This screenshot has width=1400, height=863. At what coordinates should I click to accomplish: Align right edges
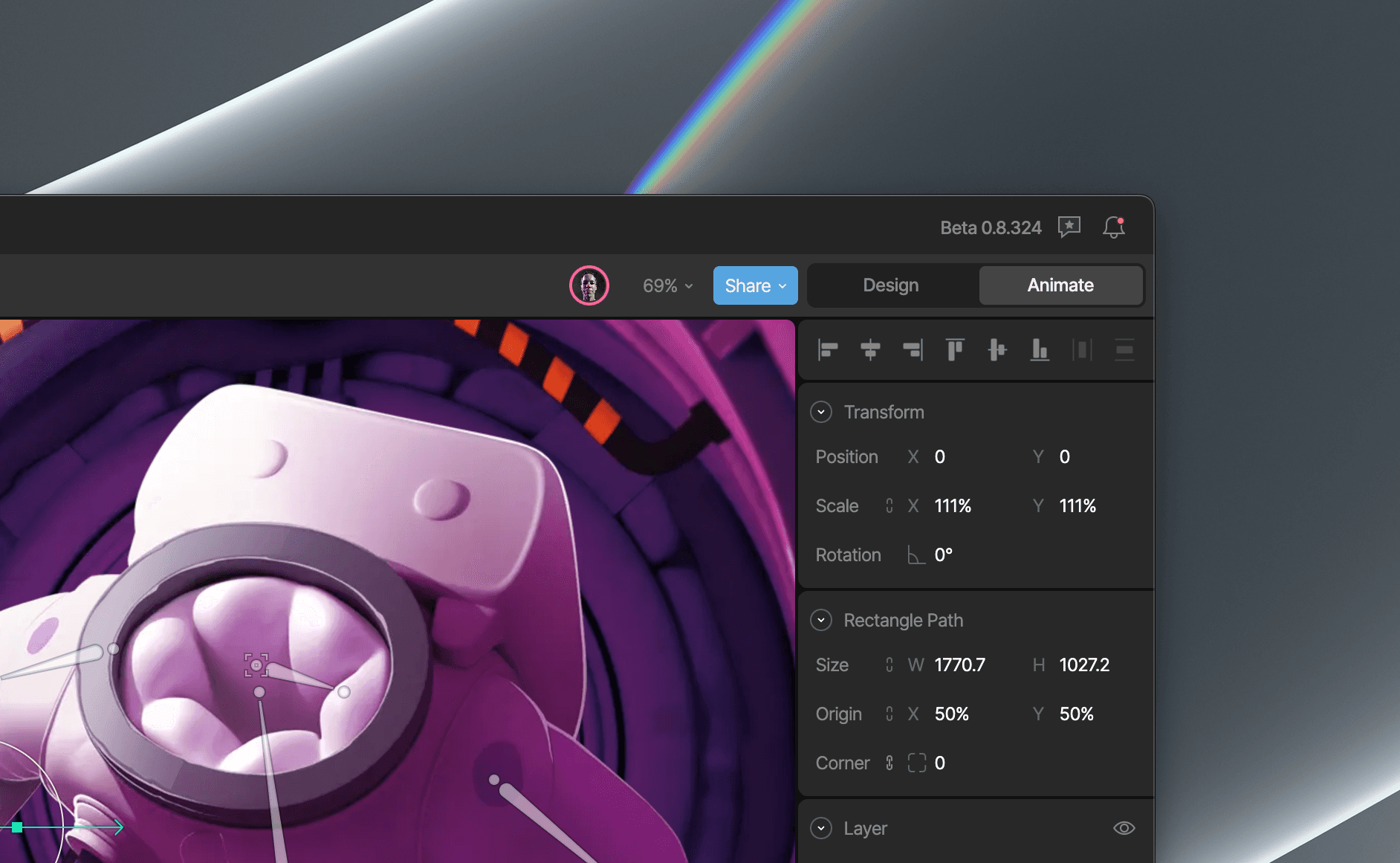click(x=913, y=349)
